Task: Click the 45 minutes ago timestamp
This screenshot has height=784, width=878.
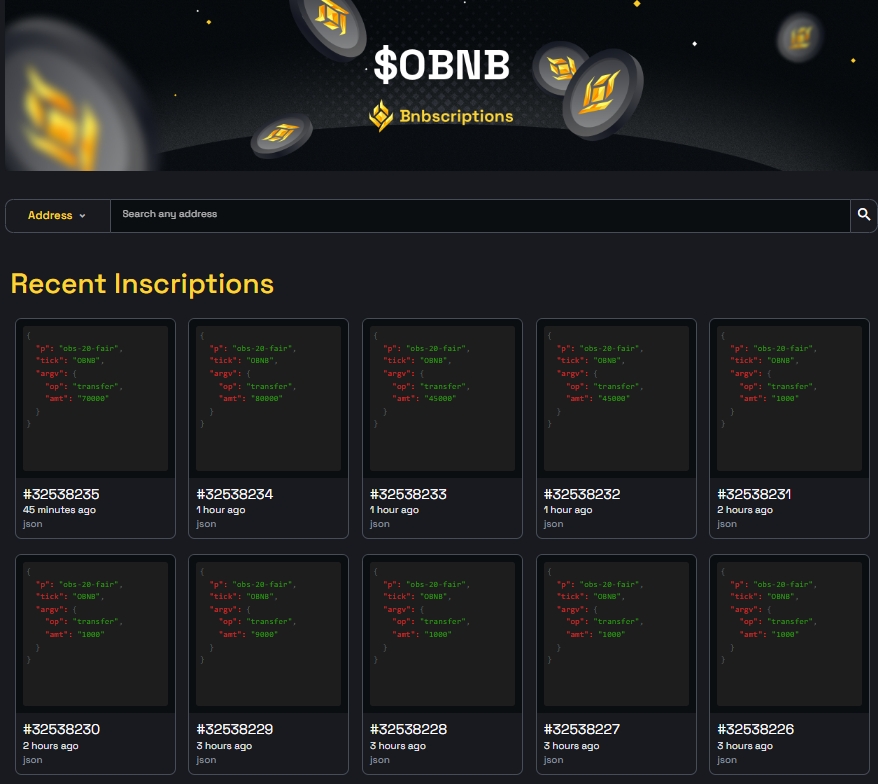Action: pyautogui.click(x=59, y=510)
